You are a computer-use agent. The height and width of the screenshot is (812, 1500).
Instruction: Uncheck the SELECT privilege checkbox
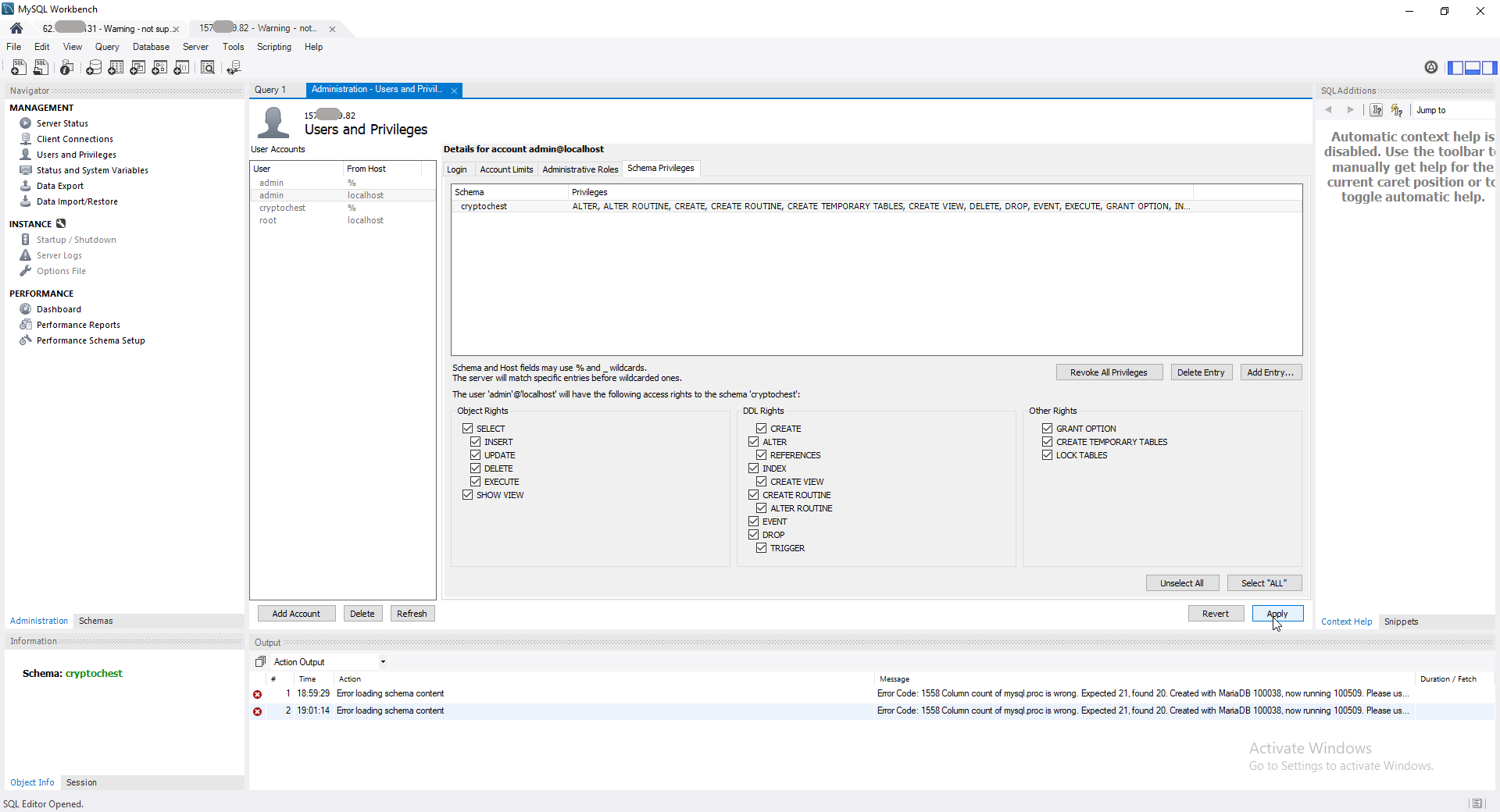(x=467, y=429)
